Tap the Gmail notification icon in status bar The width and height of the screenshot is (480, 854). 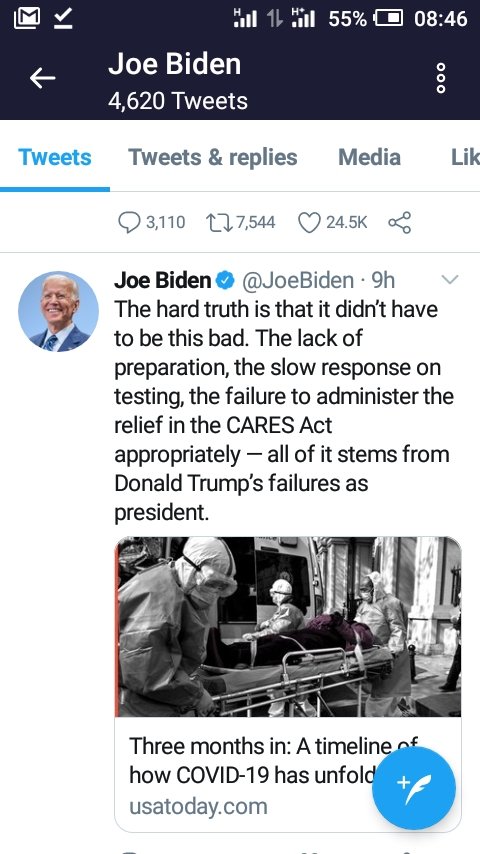[x=27, y=19]
